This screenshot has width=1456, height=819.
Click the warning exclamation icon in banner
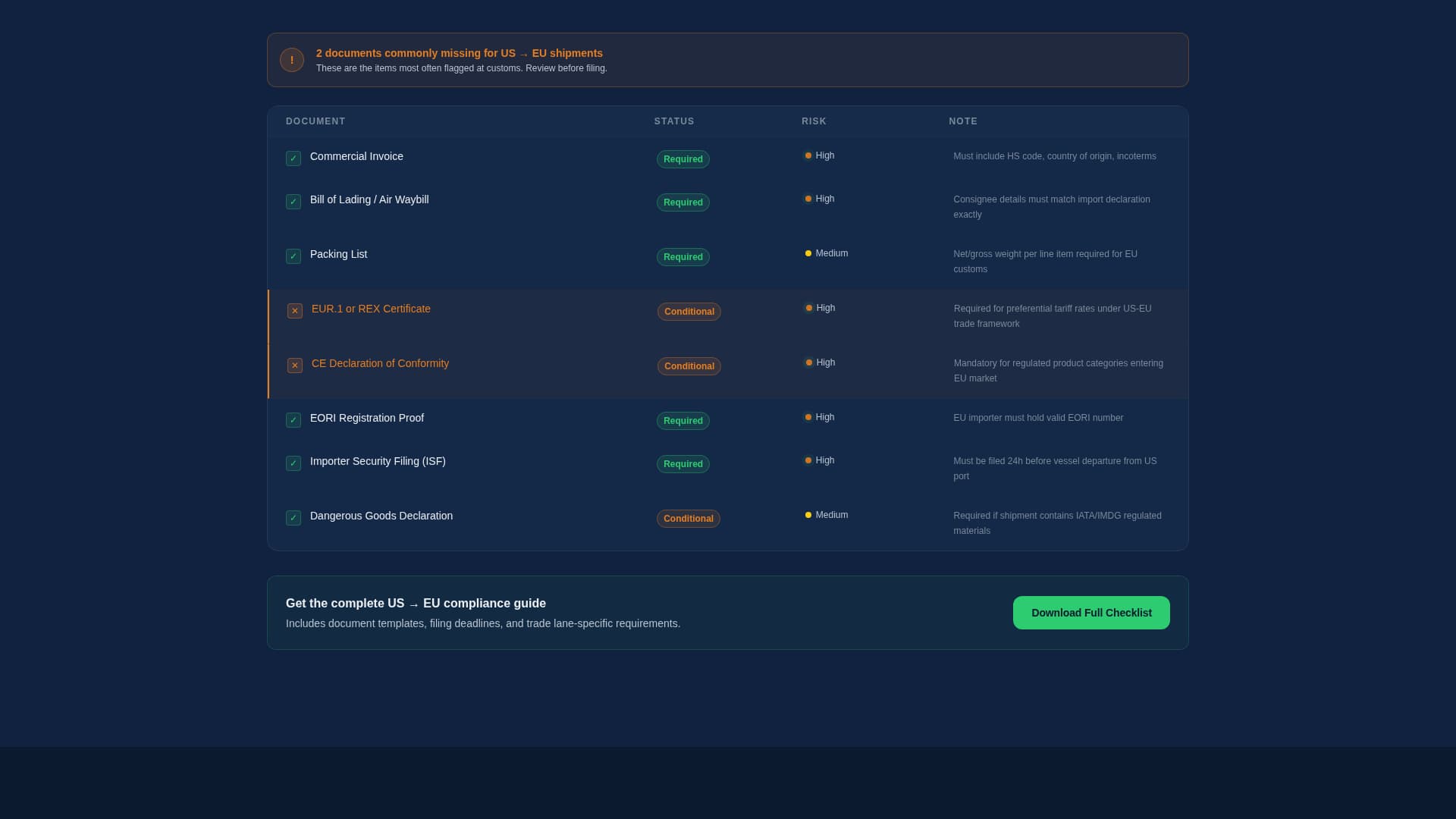292,60
